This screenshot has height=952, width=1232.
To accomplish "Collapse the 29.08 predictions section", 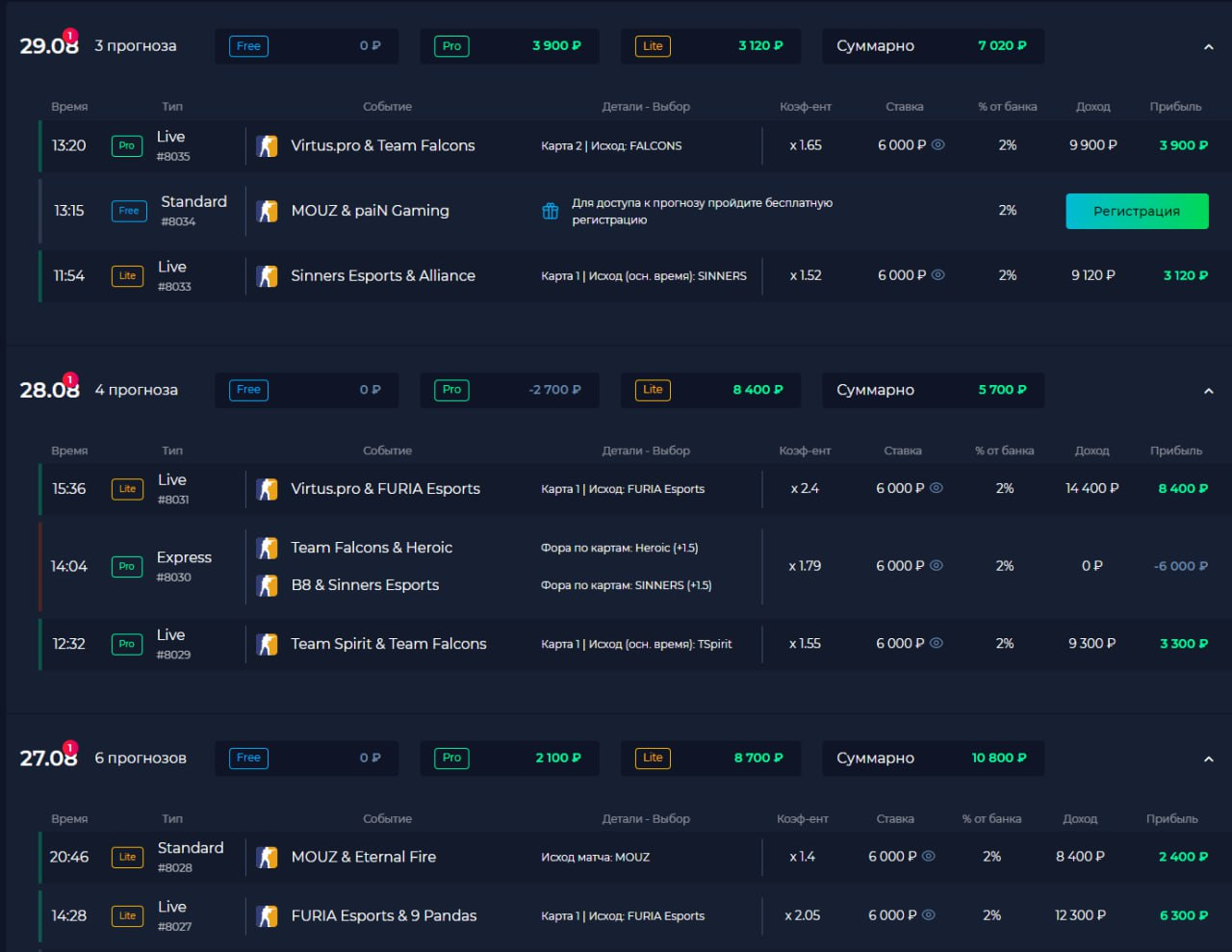I will (1209, 47).
